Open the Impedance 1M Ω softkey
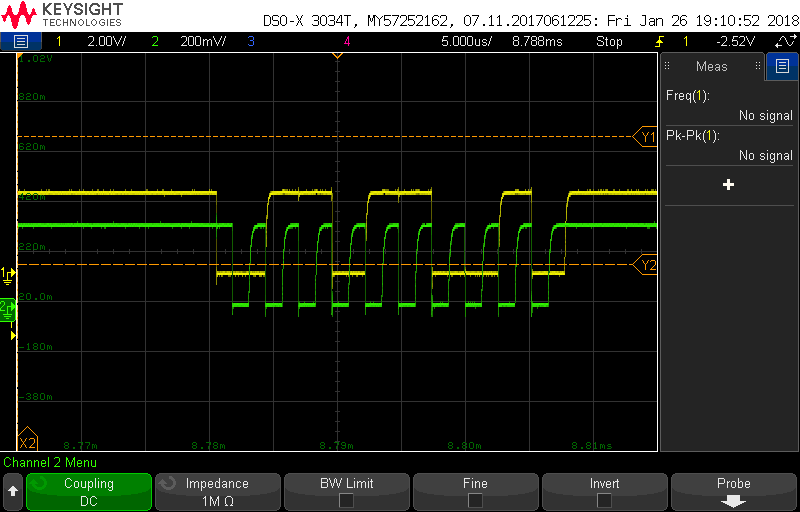Viewport: 800px width, 512px height. (x=217, y=492)
